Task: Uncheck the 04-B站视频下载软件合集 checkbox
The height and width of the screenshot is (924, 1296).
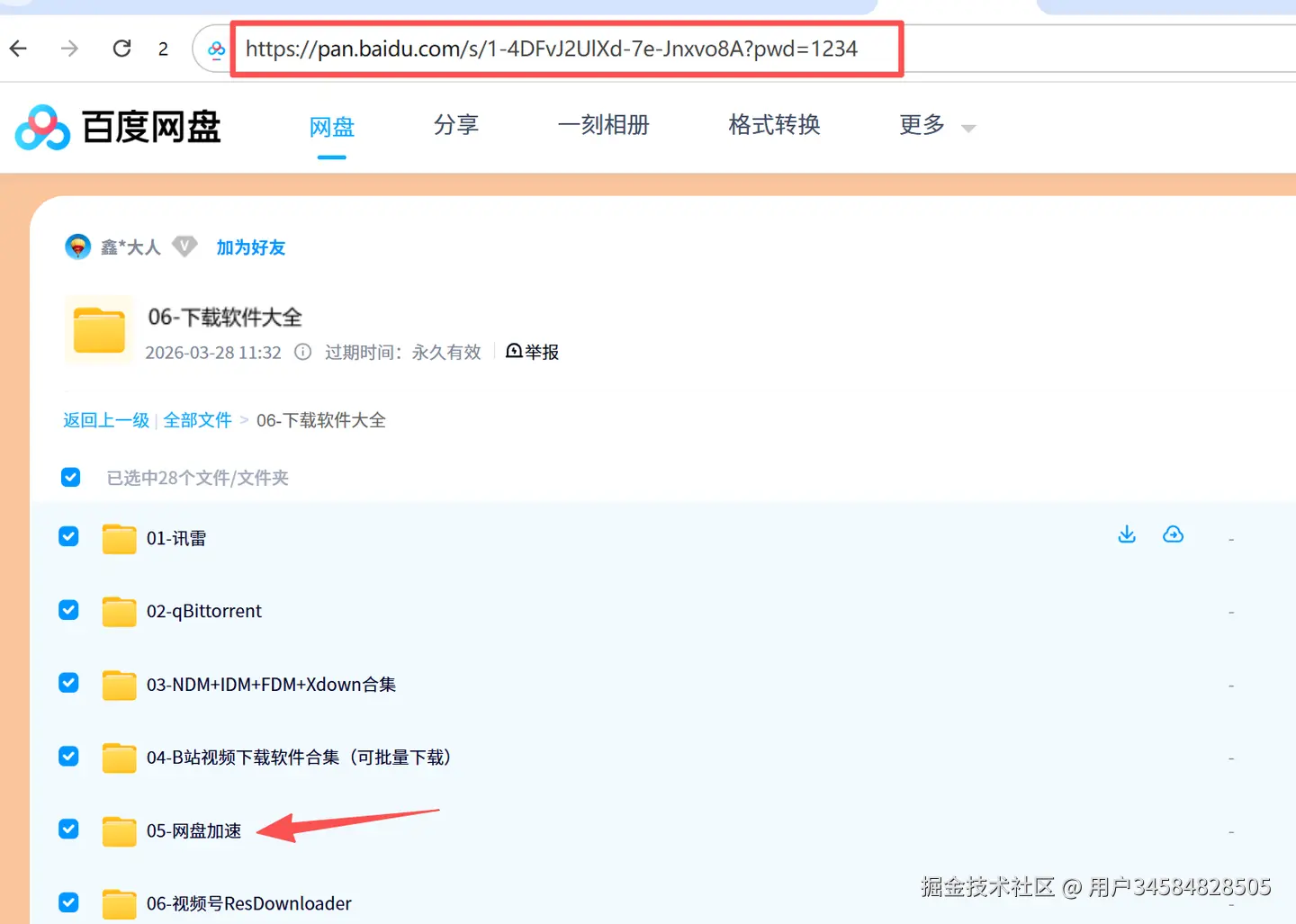Action: tap(68, 756)
